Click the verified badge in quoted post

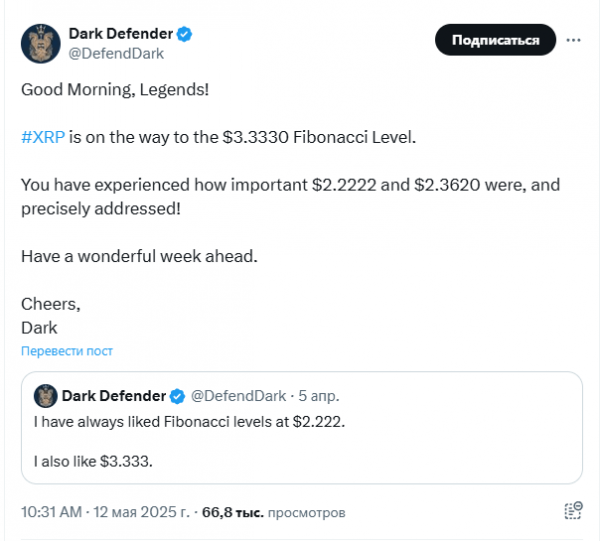point(177,396)
